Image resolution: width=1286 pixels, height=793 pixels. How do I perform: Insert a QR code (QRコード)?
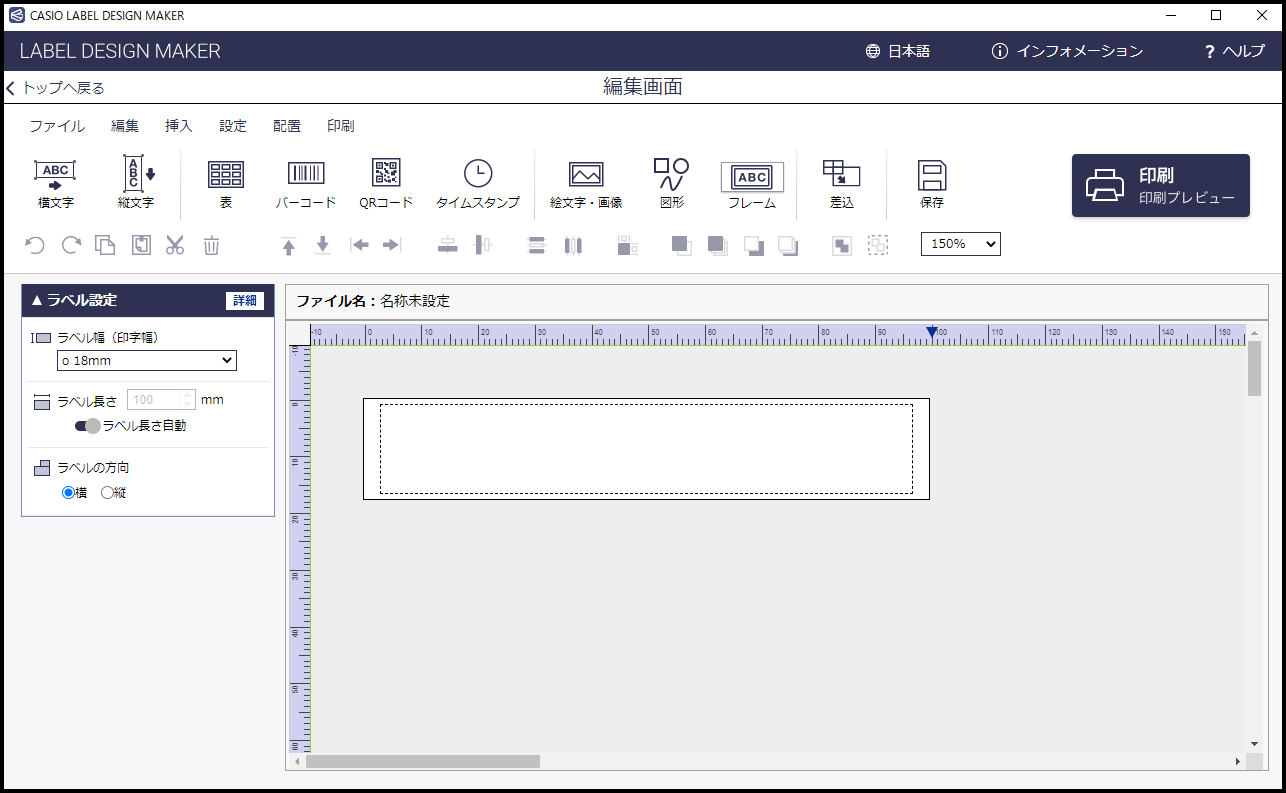pos(386,183)
